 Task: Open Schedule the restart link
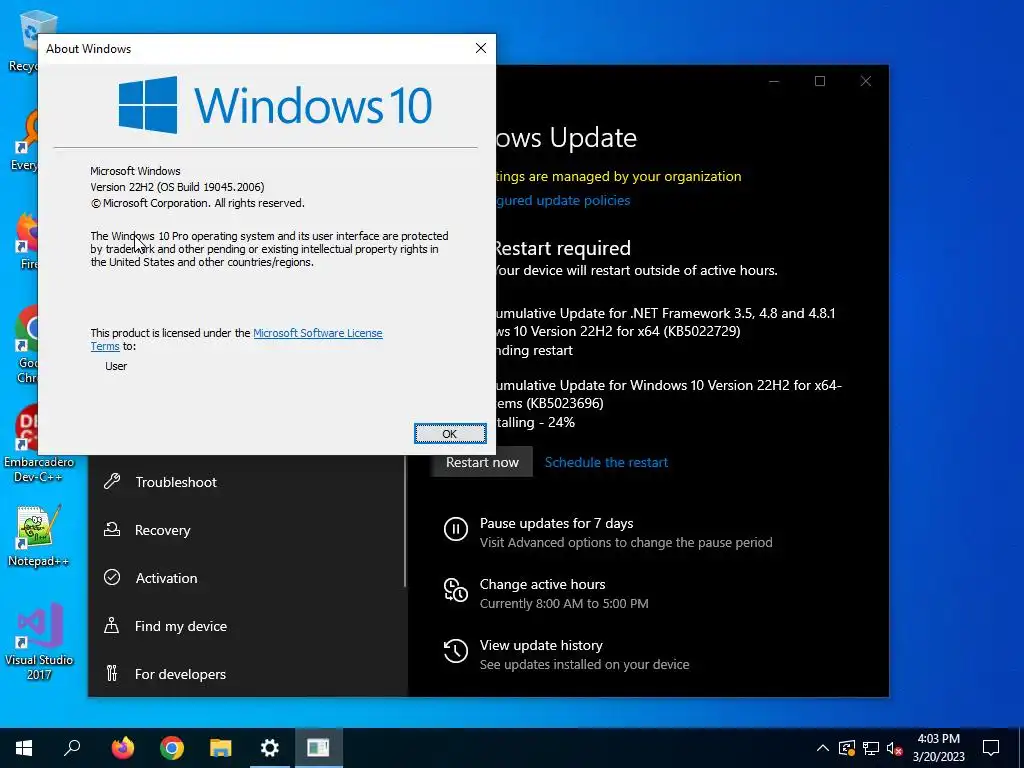tap(606, 462)
